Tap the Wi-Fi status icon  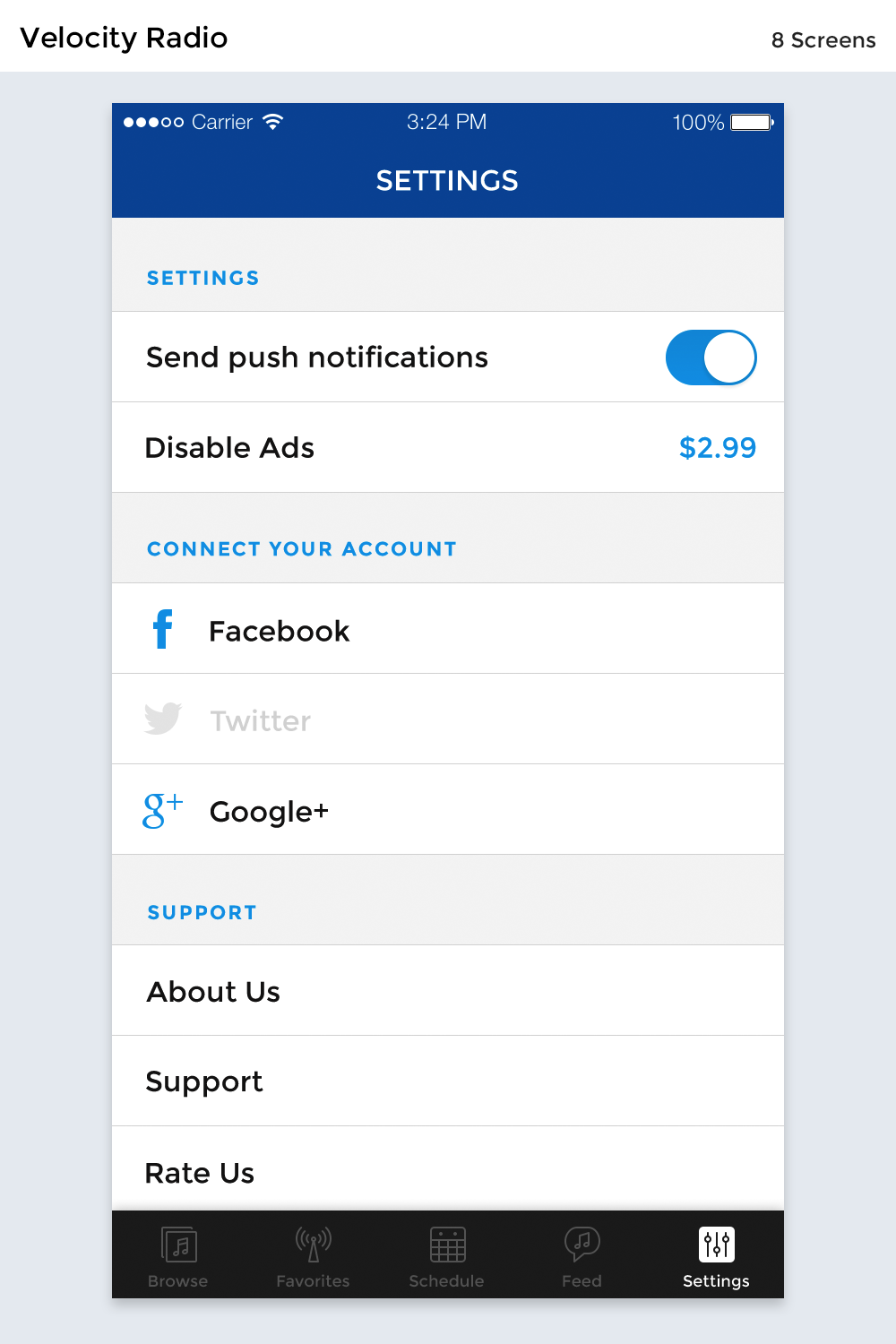coord(273,122)
